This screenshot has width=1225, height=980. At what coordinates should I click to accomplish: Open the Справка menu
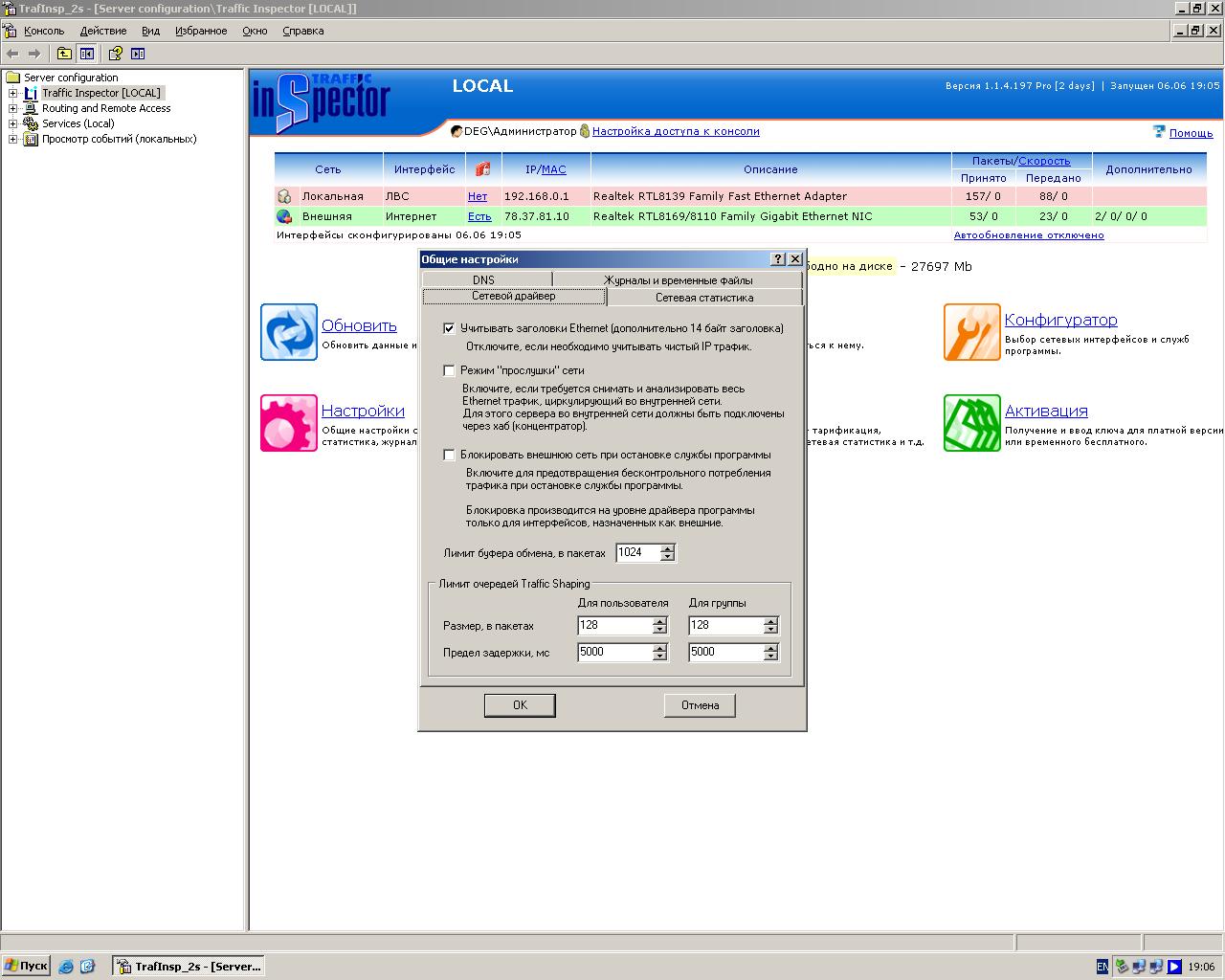(303, 31)
